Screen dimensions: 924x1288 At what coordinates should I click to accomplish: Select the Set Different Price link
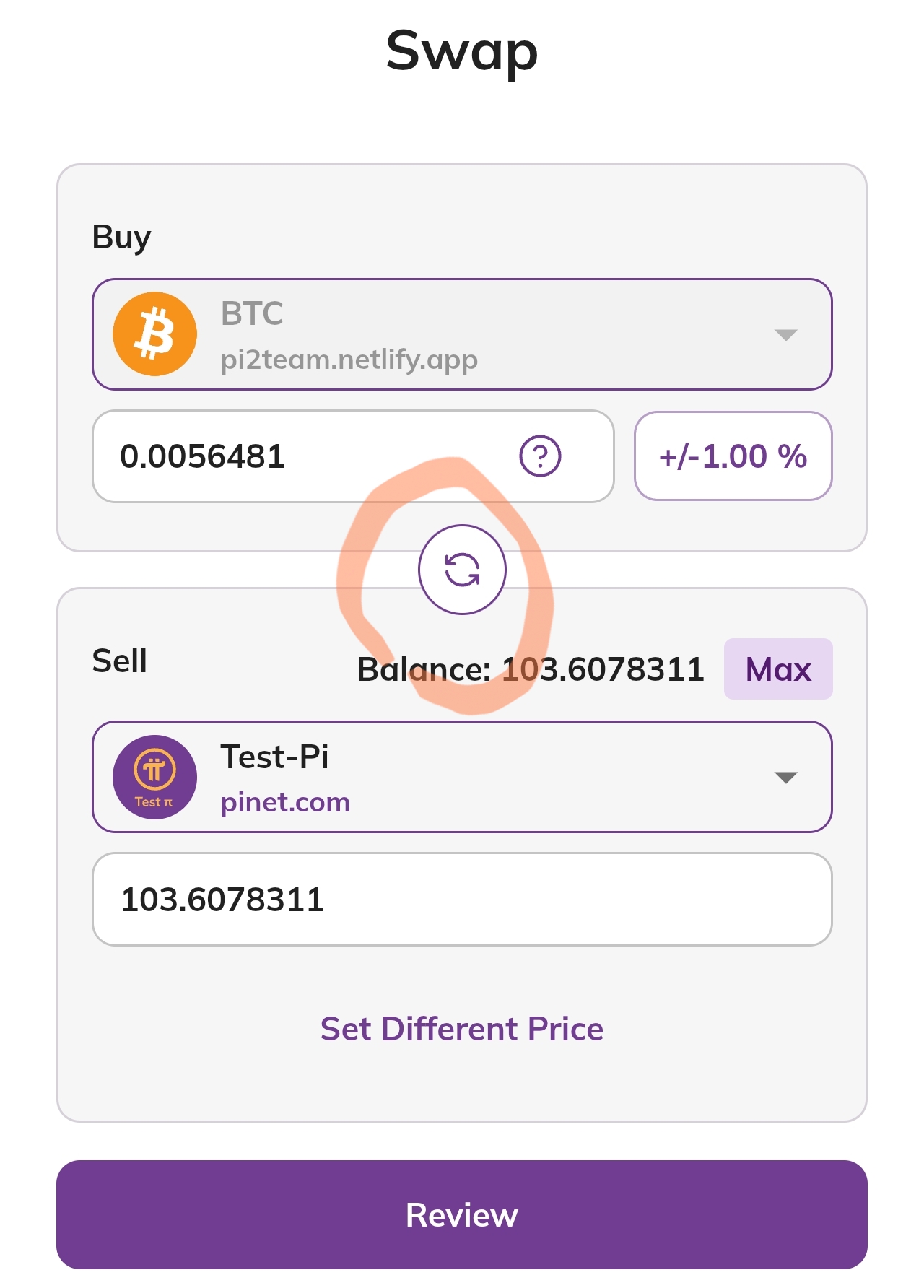click(462, 1029)
